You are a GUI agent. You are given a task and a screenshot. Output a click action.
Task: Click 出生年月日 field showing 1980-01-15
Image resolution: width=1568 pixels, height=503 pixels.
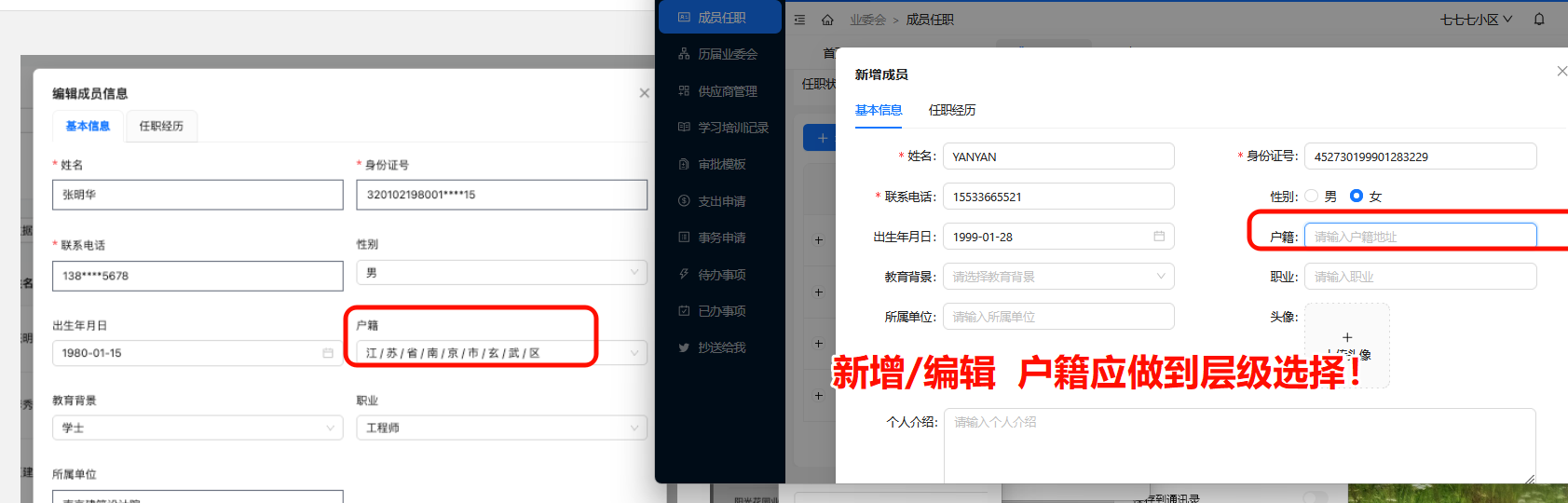click(198, 353)
